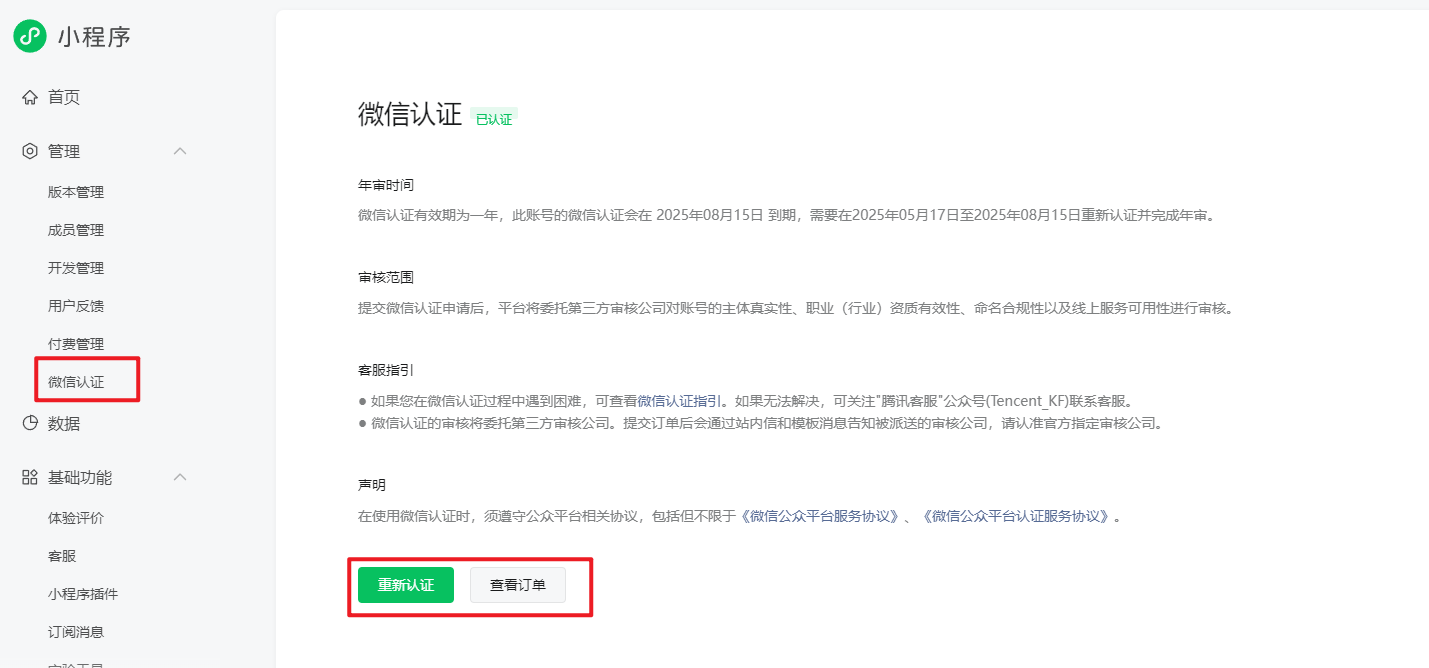
Task: Click the 微信认证 page heading
Action: (x=410, y=114)
